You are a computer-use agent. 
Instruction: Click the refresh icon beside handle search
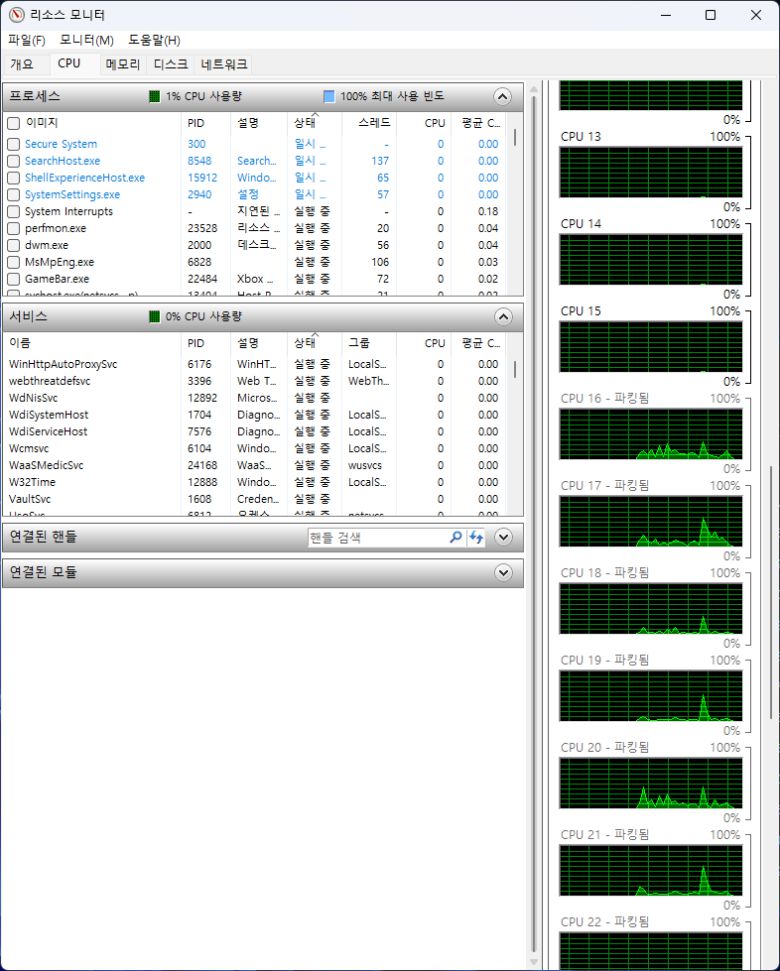(476, 537)
